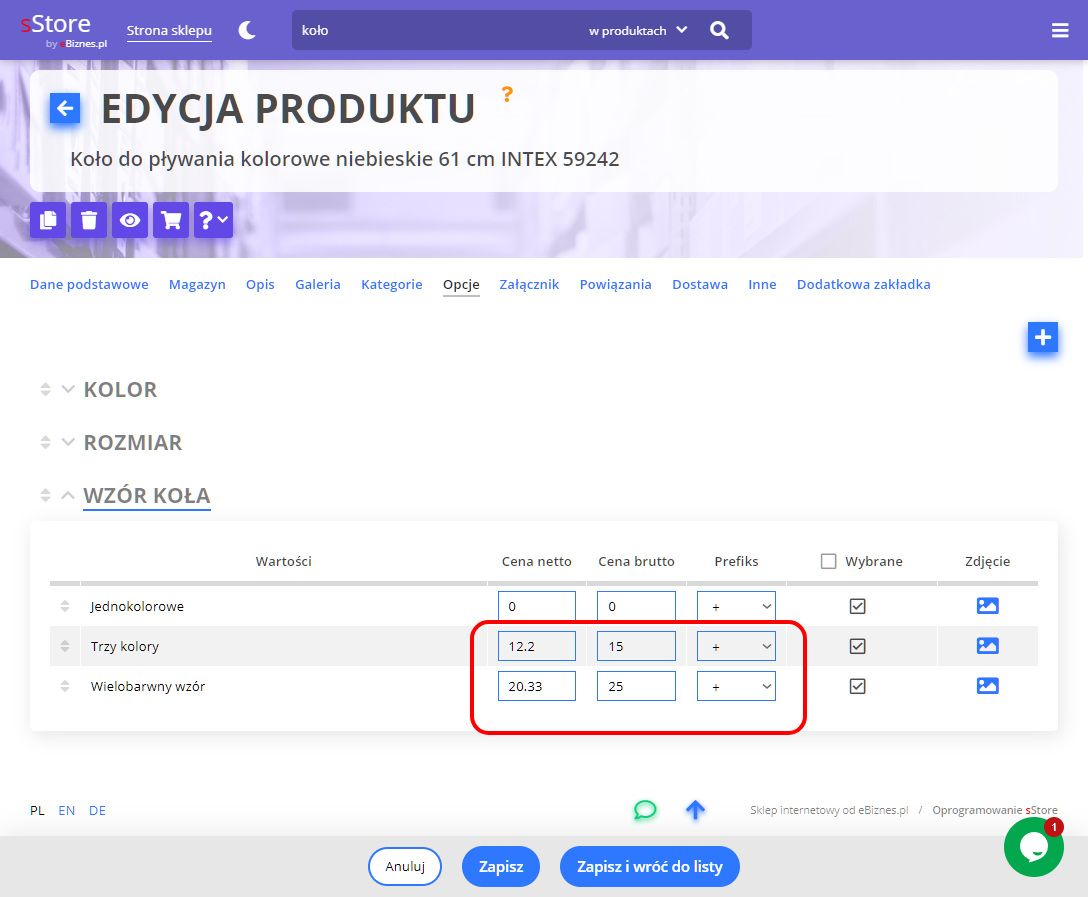1088x897 pixels.
Task: Expand the KOLOR option group
Action: tap(68, 389)
